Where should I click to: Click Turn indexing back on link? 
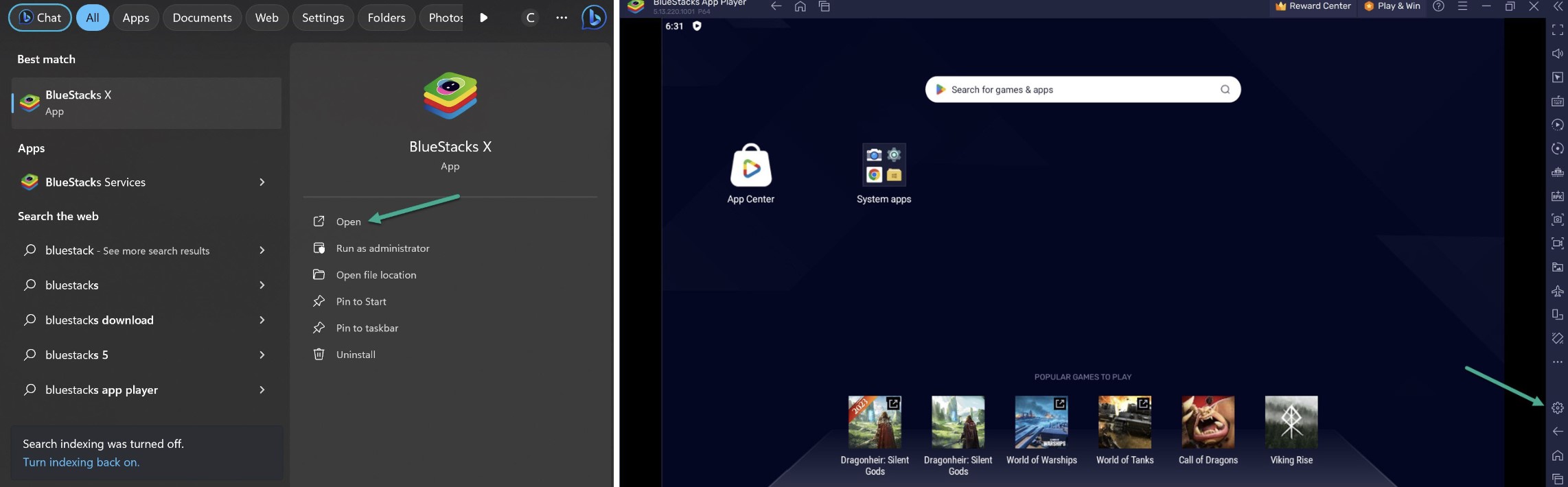[81, 462]
